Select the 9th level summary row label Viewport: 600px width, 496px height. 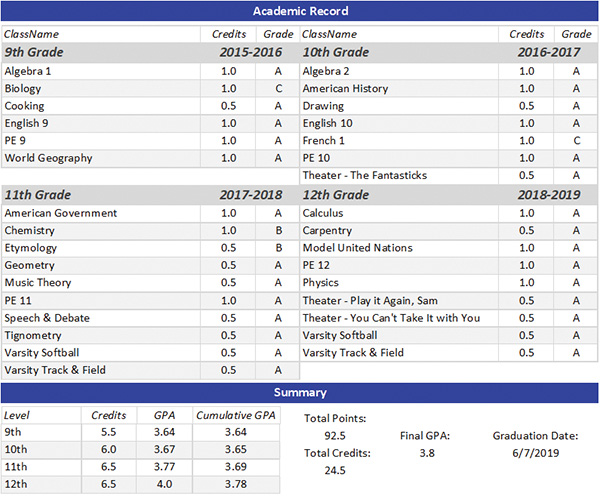click(13, 432)
